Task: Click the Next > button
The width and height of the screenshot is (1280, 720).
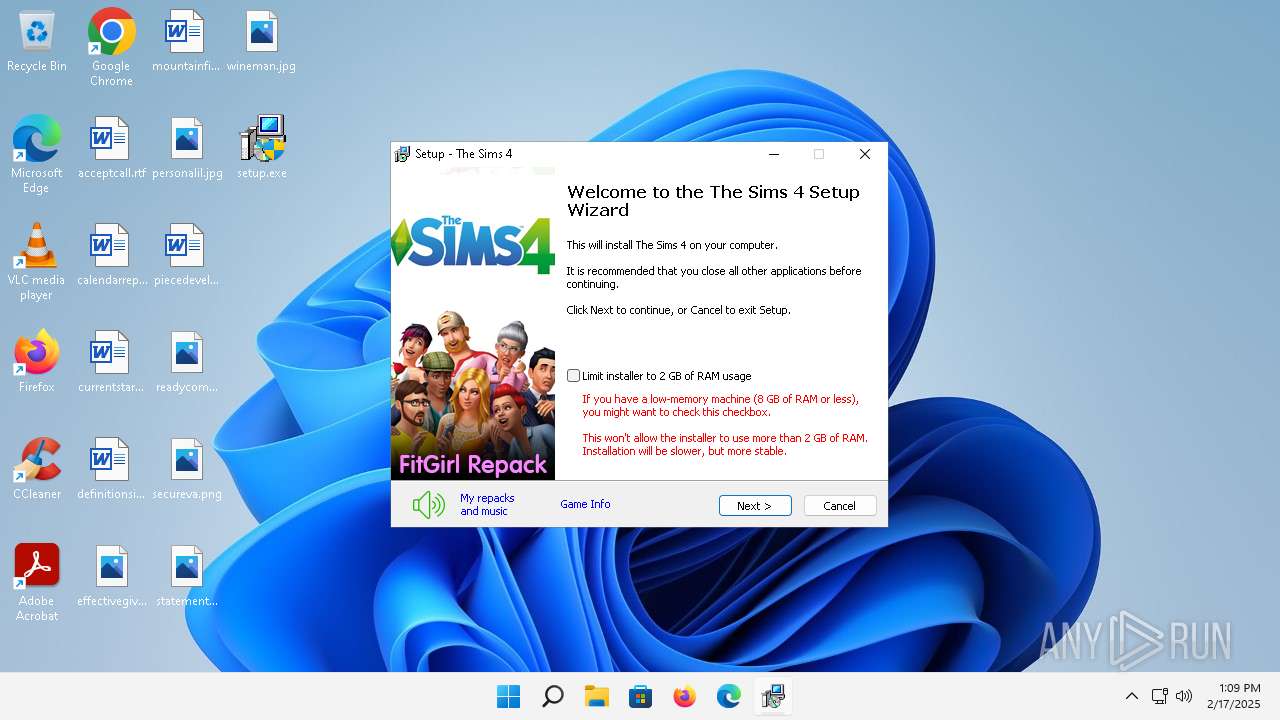Action: [x=755, y=506]
